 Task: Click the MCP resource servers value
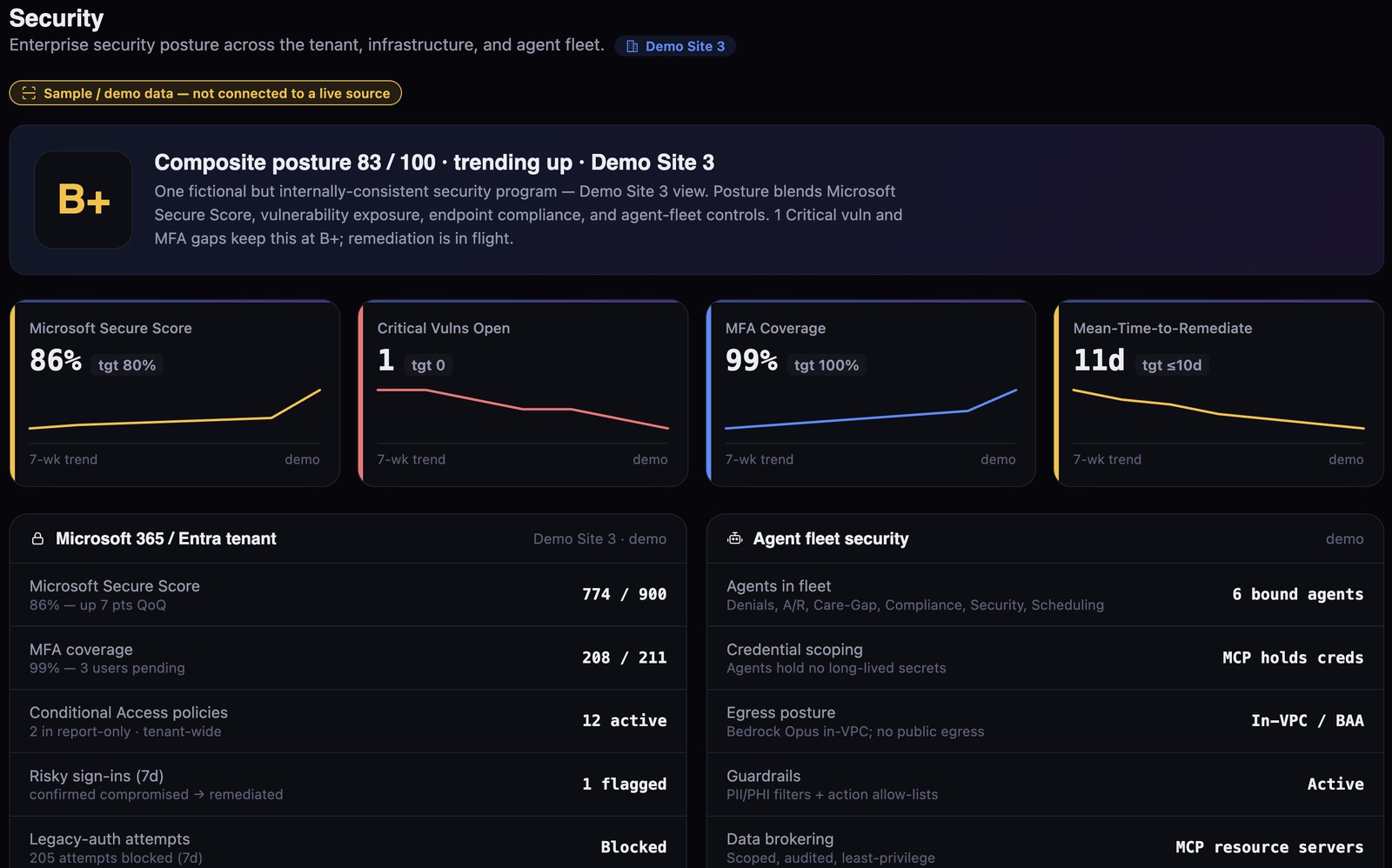tap(1269, 847)
